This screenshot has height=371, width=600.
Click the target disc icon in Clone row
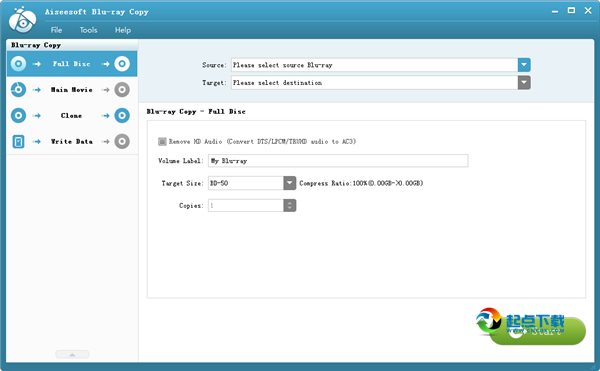(122, 116)
